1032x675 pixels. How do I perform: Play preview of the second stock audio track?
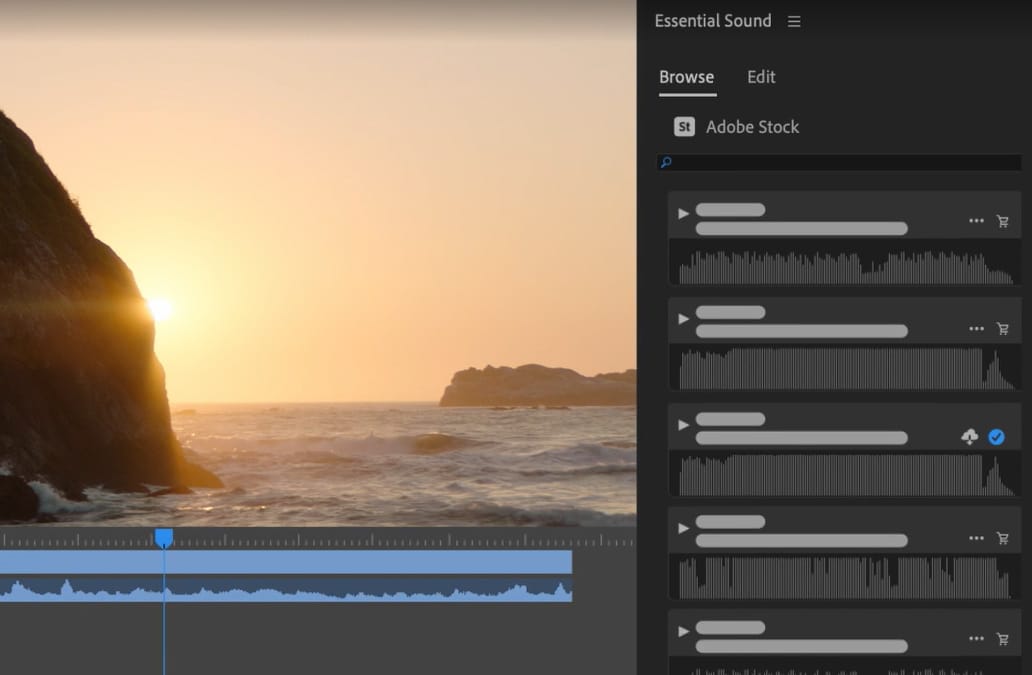[x=684, y=319]
